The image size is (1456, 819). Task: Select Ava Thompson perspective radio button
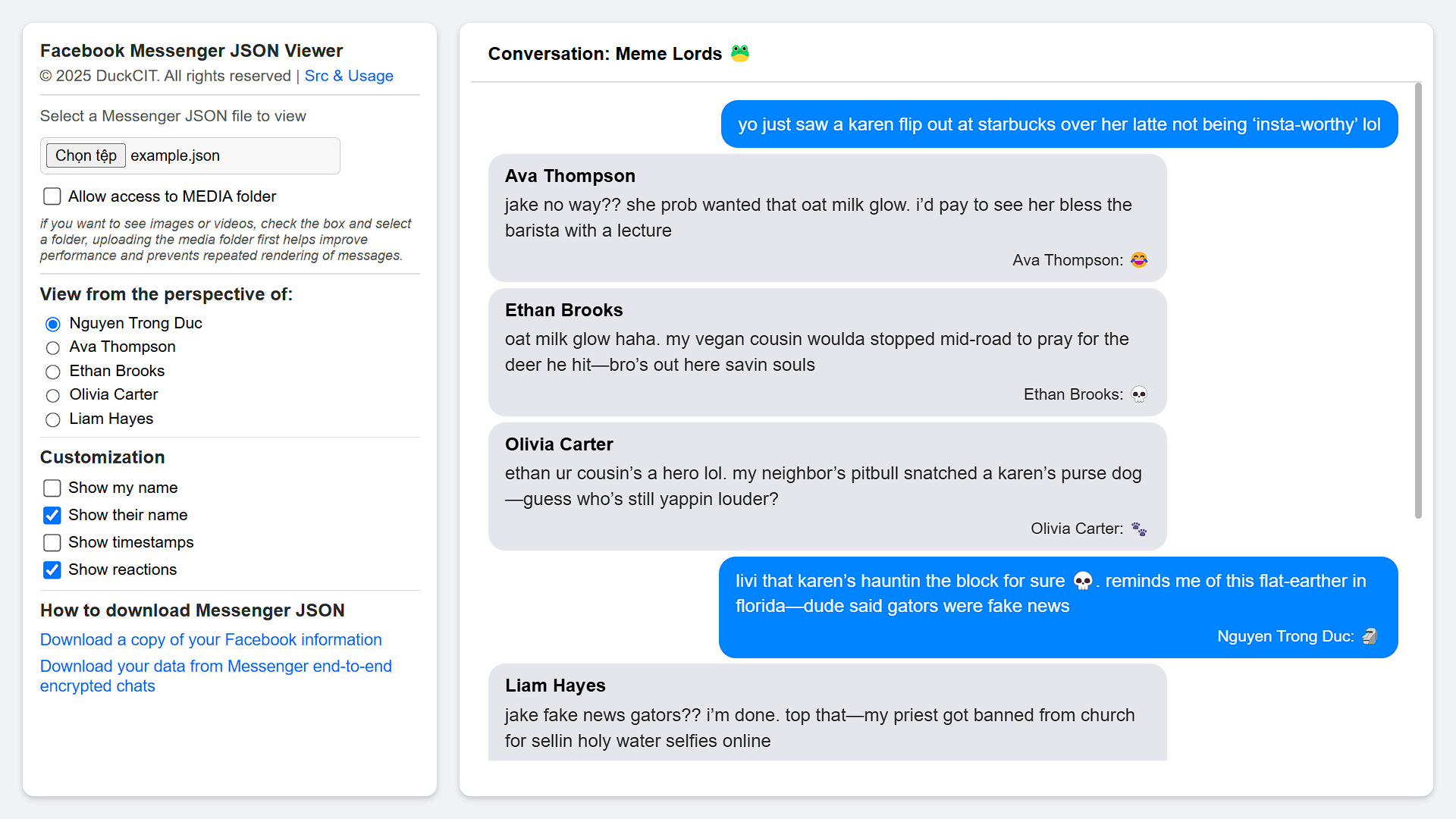coord(53,347)
